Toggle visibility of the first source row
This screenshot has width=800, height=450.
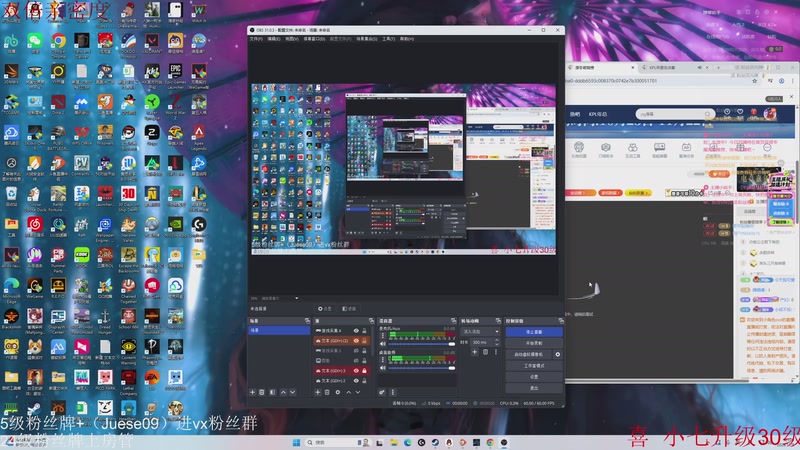coord(356,331)
